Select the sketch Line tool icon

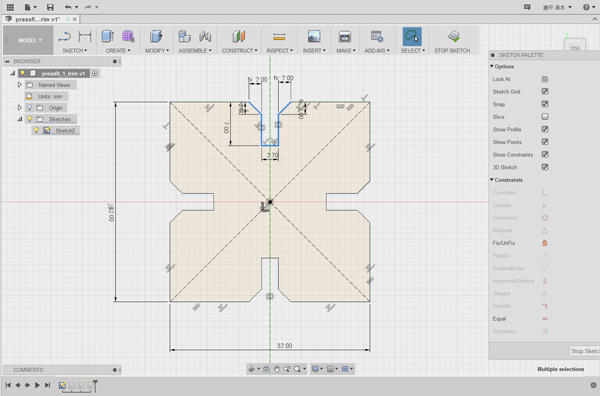coord(64,37)
